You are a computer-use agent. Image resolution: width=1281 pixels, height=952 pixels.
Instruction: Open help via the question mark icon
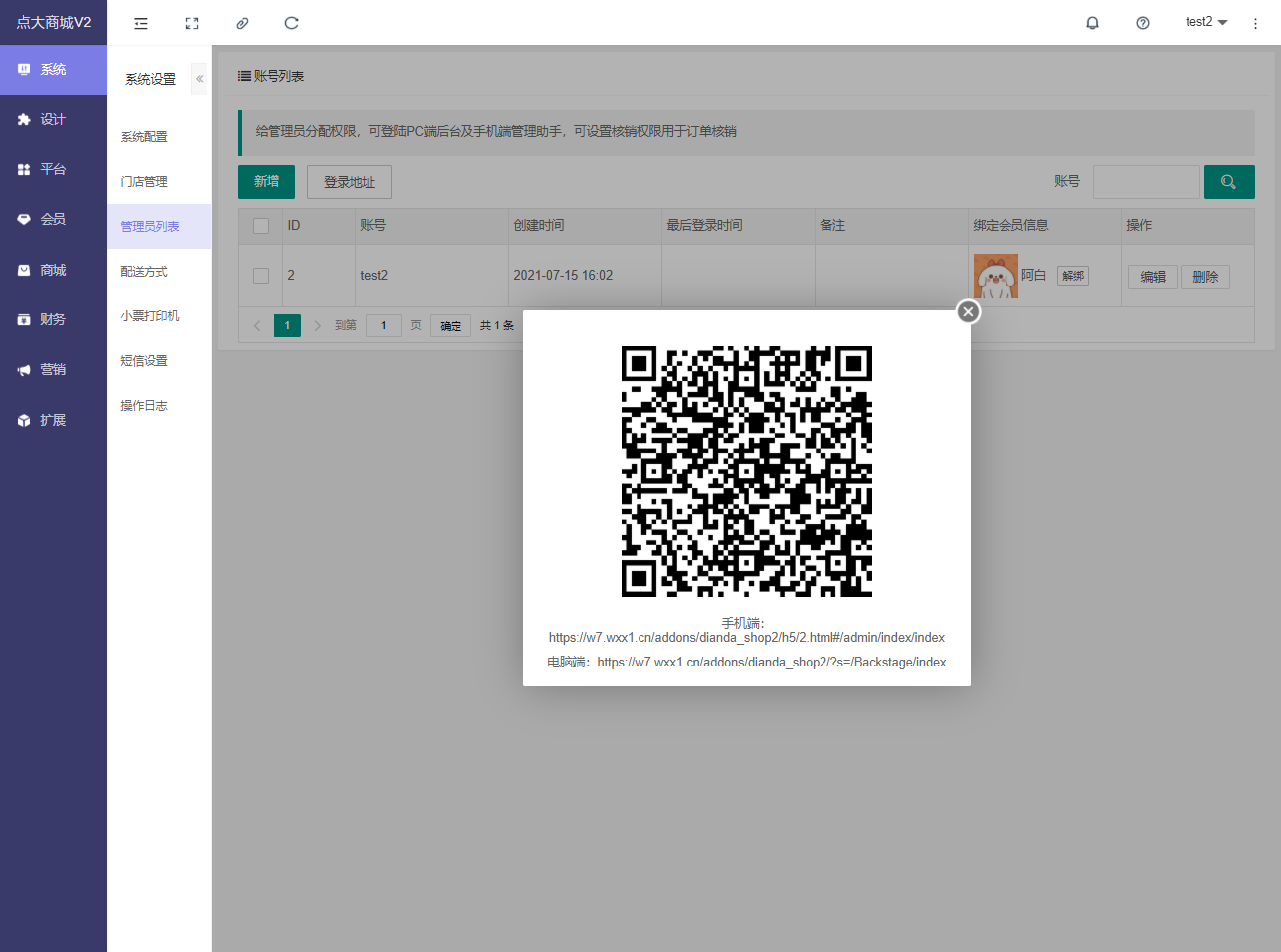point(1143,23)
